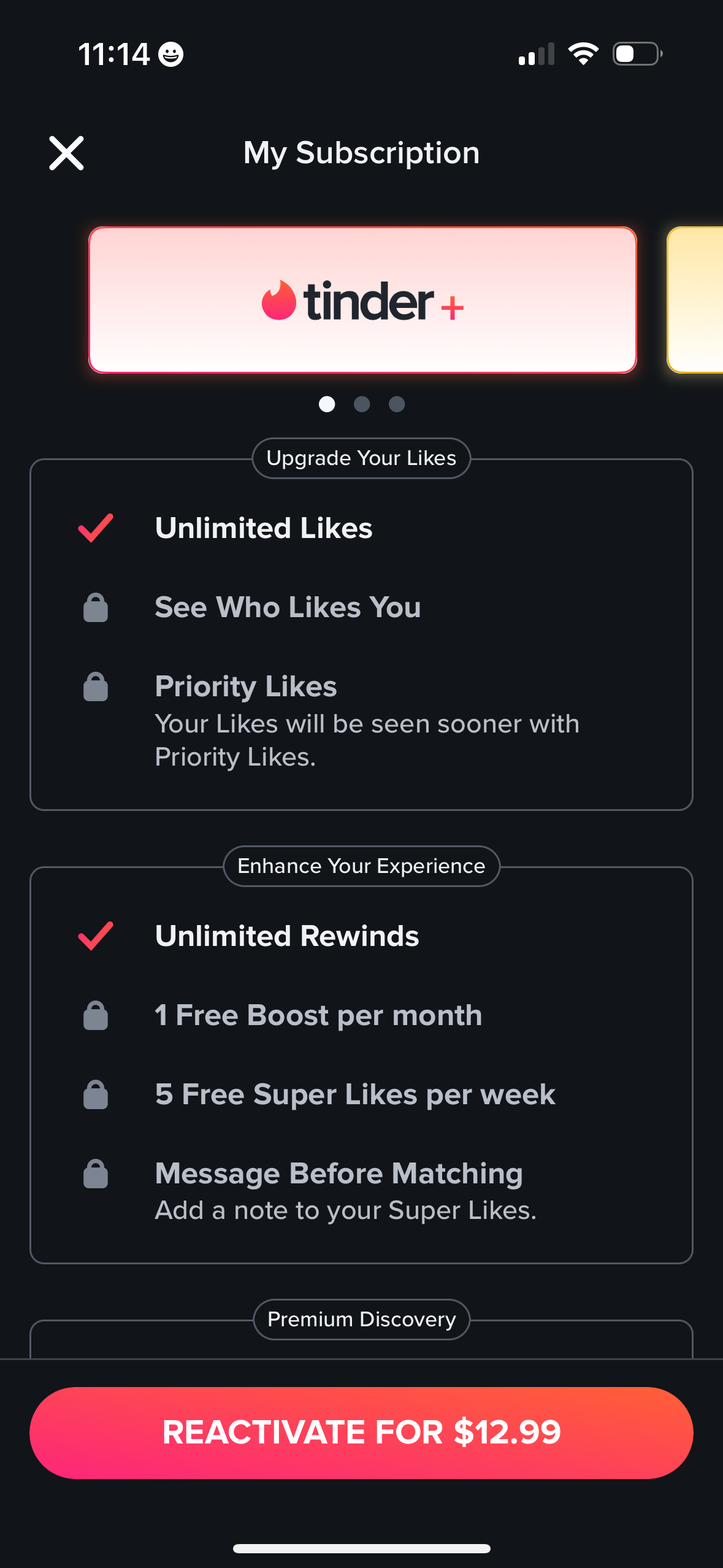This screenshot has width=723, height=1568.
Task: Tap the lock next to Message Before Matching
Action: (96, 1174)
